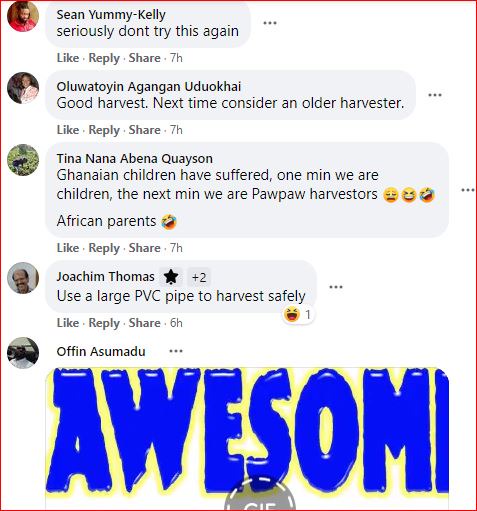Reply to Tina Nana Abena Quayson's comment
This screenshot has height=511, width=477.
(104, 248)
